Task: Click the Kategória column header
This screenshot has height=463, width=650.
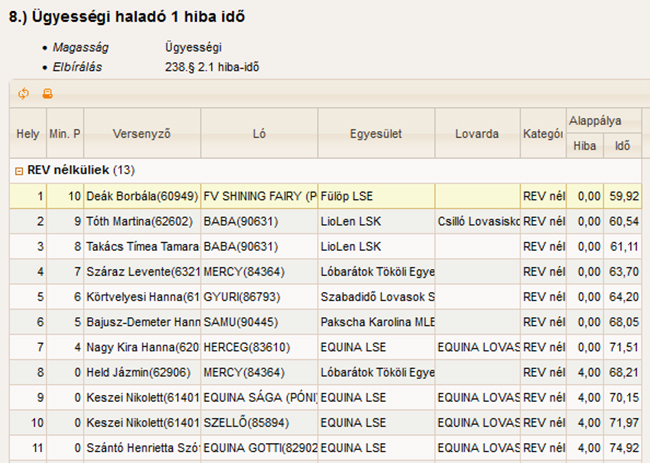Action: (x=542, y=133)
